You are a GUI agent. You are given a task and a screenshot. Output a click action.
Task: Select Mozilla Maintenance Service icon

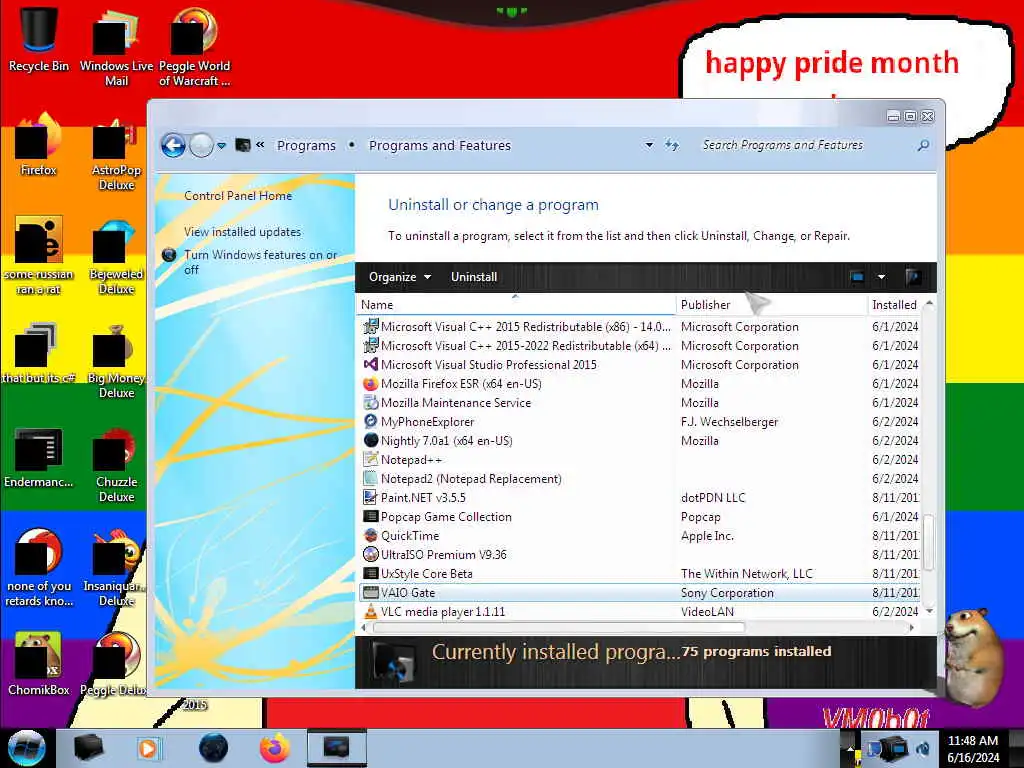tap(370, 402)
